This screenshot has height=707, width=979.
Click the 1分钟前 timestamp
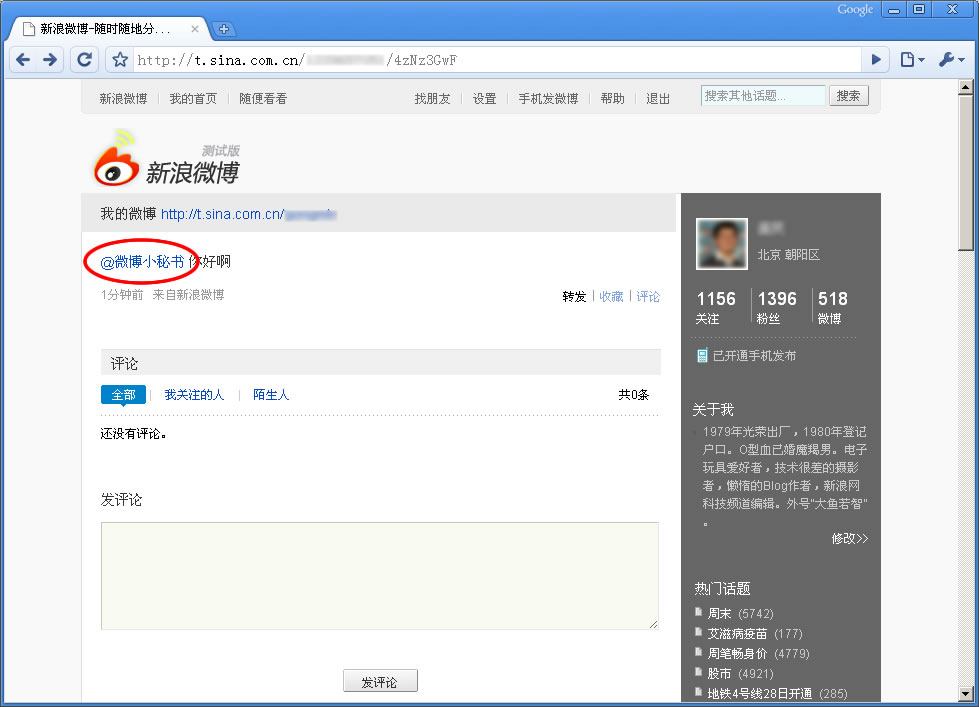coord(122,295)
